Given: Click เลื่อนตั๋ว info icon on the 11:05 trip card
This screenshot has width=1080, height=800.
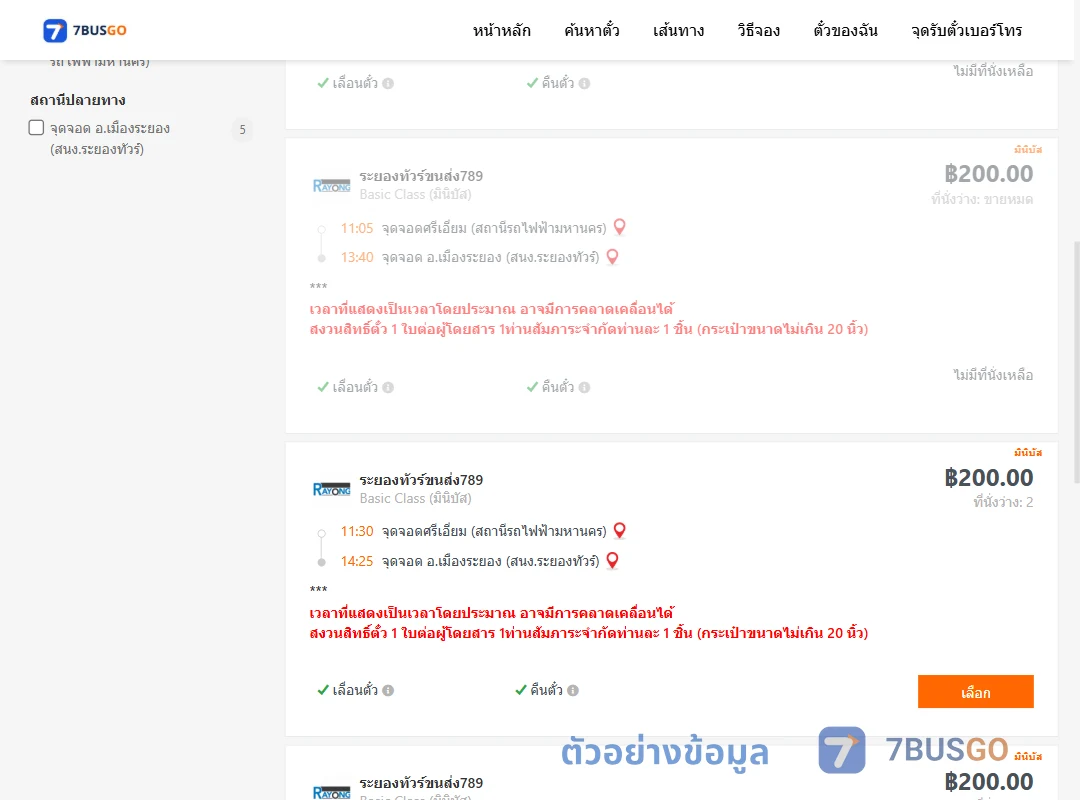Looking at the screenshot, I should (x=388, y=387).
